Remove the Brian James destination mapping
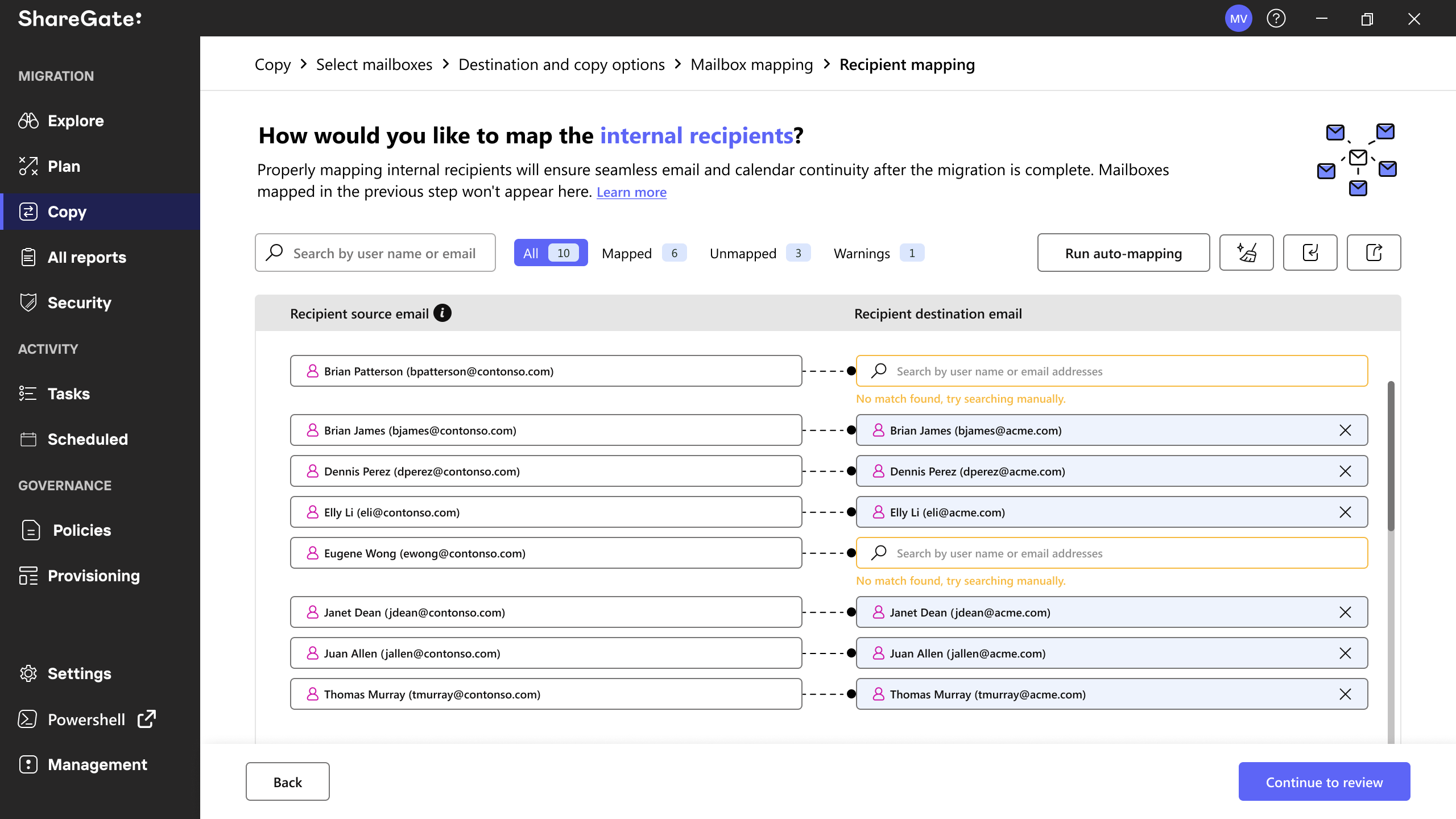Screen dimensions: 1456x819 [1345, 431]
